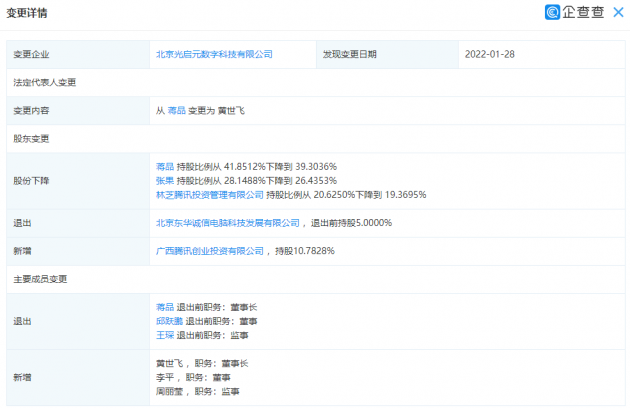Select text 20.6250%下降到 19.3695%
Image resolution: width=630 pixels, height=408 pixels.
[x=370, y=195]
